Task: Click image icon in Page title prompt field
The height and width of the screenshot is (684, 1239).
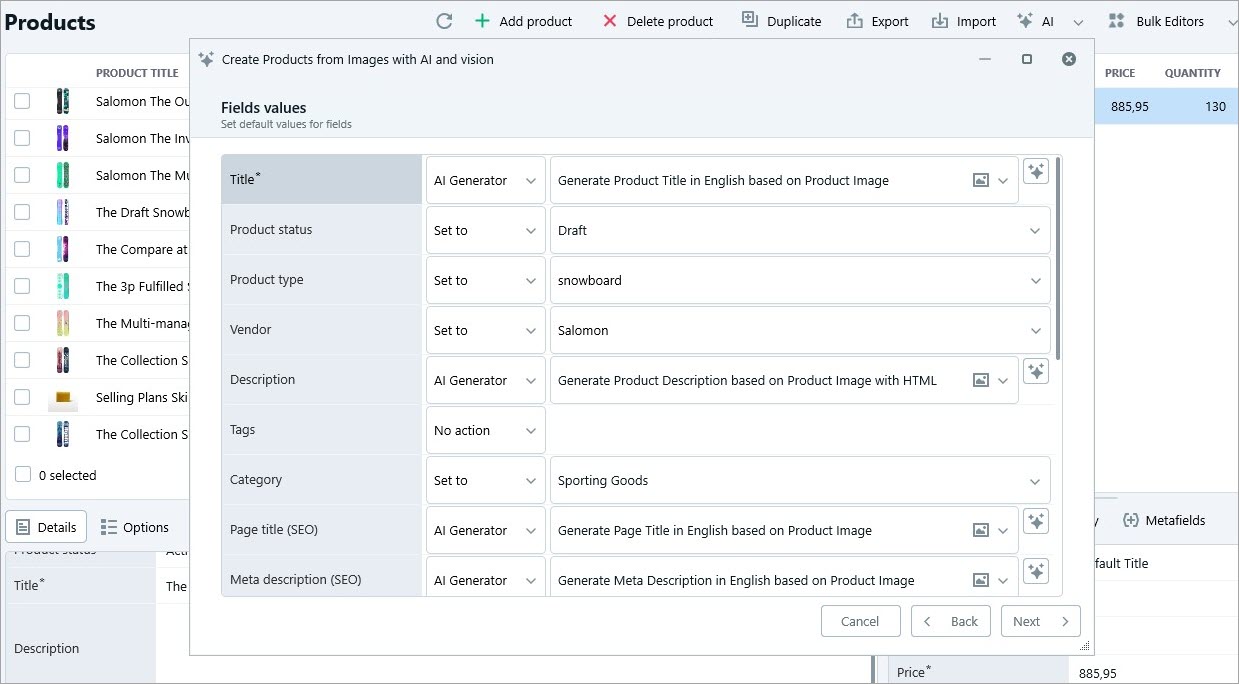Action: (981, 531)
